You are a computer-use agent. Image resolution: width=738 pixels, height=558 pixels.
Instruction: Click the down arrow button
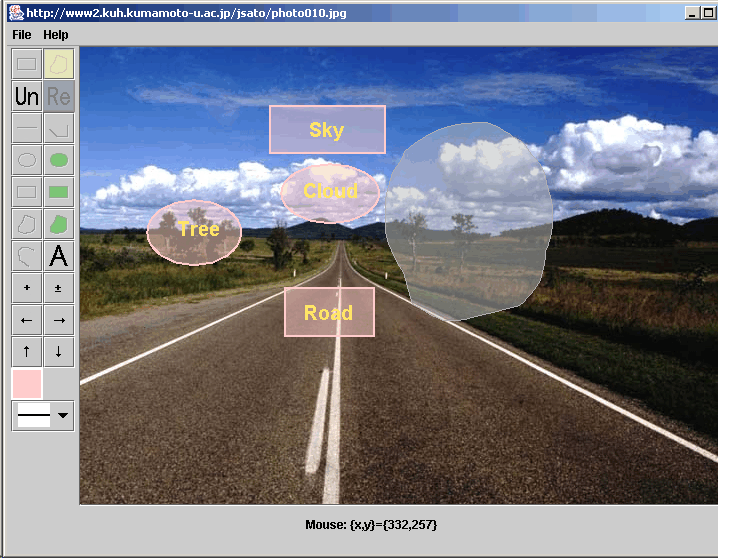pos(59,352)
